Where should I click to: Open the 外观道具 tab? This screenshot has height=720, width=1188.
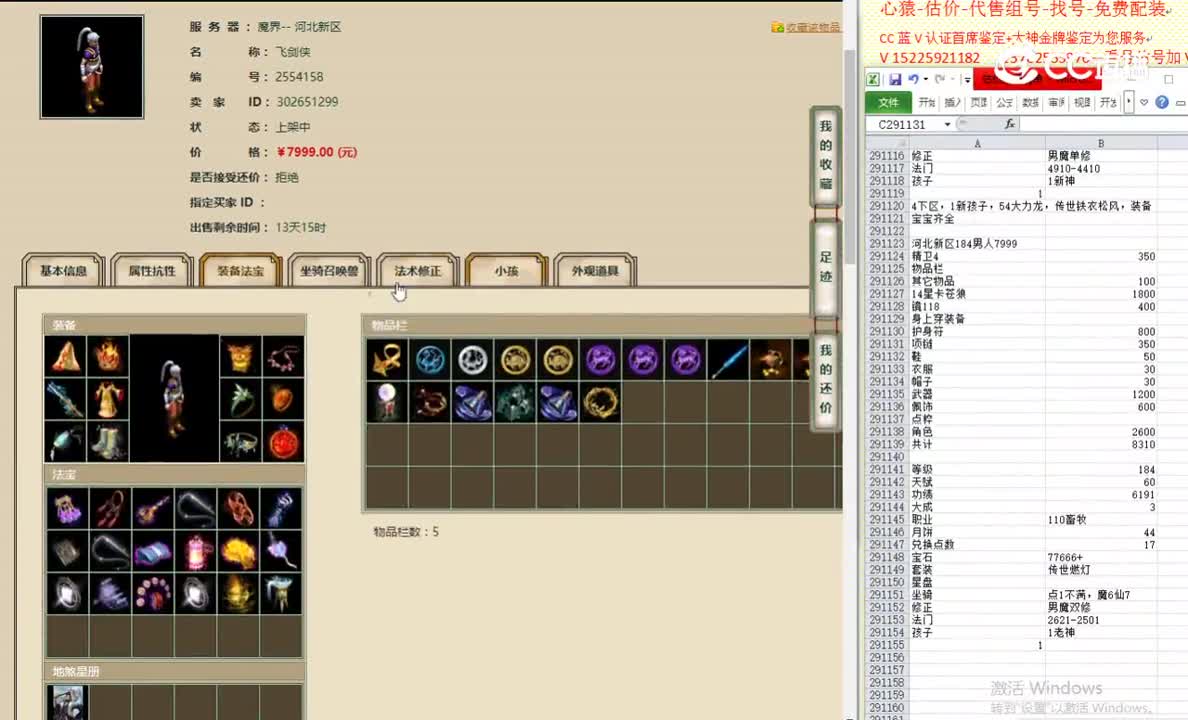(x=595, y=270)
